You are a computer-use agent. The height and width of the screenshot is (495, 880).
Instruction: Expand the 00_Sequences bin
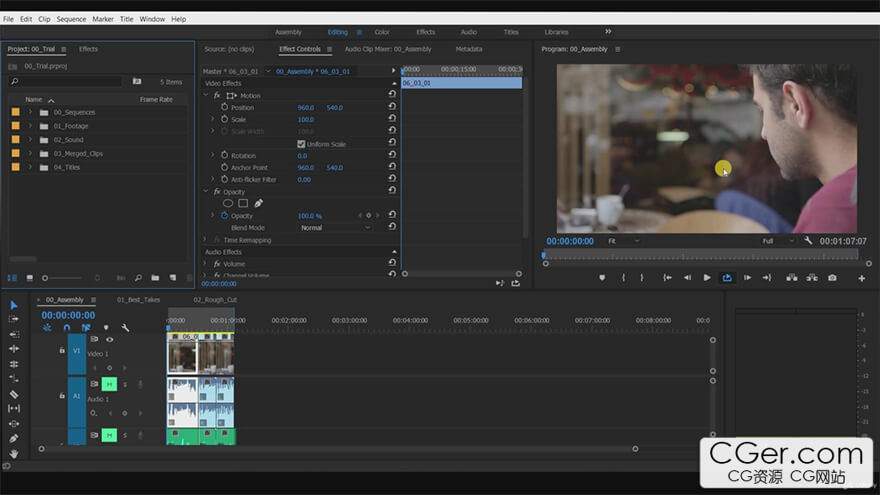pyautogui.click(x=30, y=112)
